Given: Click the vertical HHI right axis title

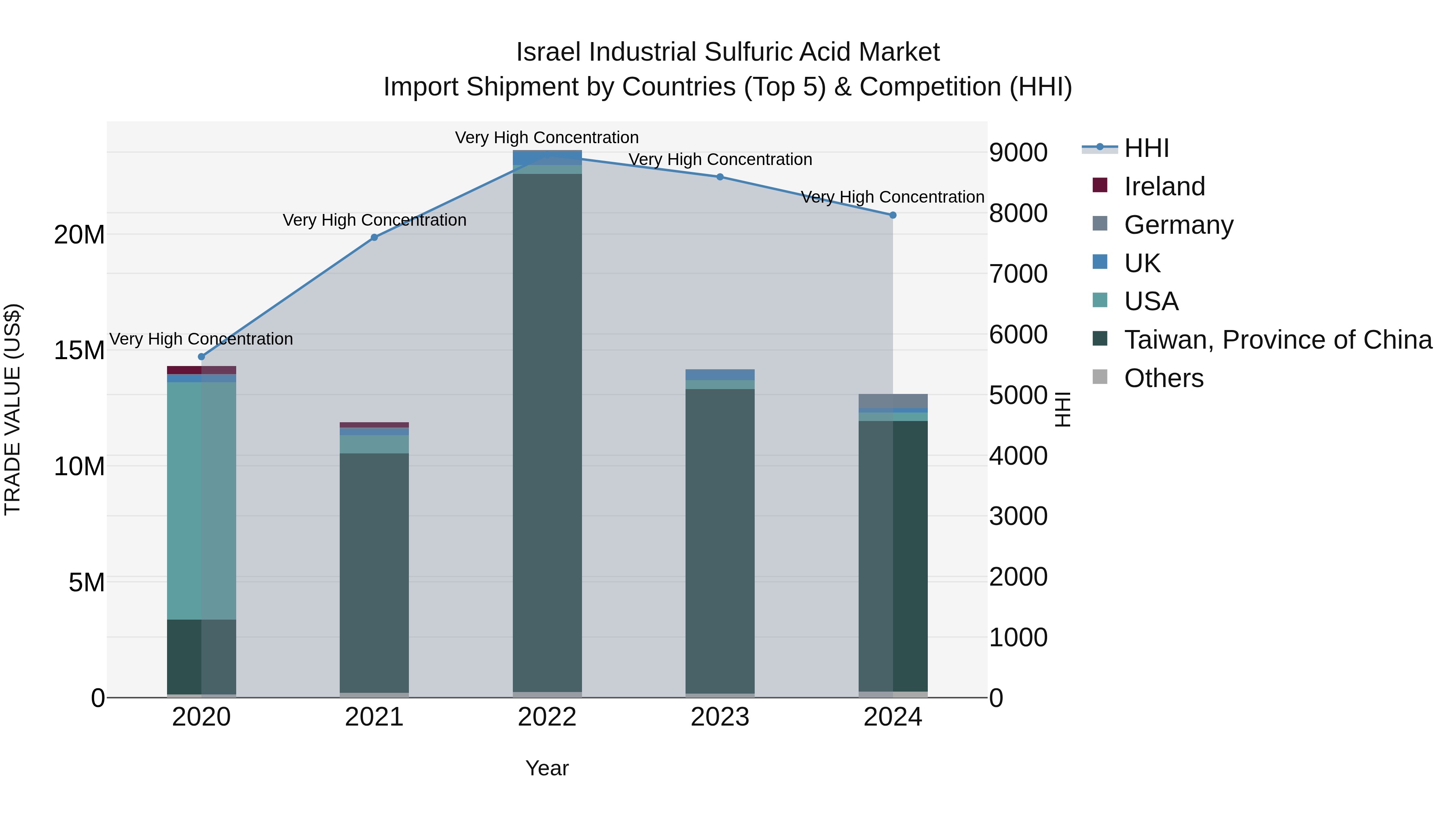Looking at the screenshot, I should tap(1062, 409).
